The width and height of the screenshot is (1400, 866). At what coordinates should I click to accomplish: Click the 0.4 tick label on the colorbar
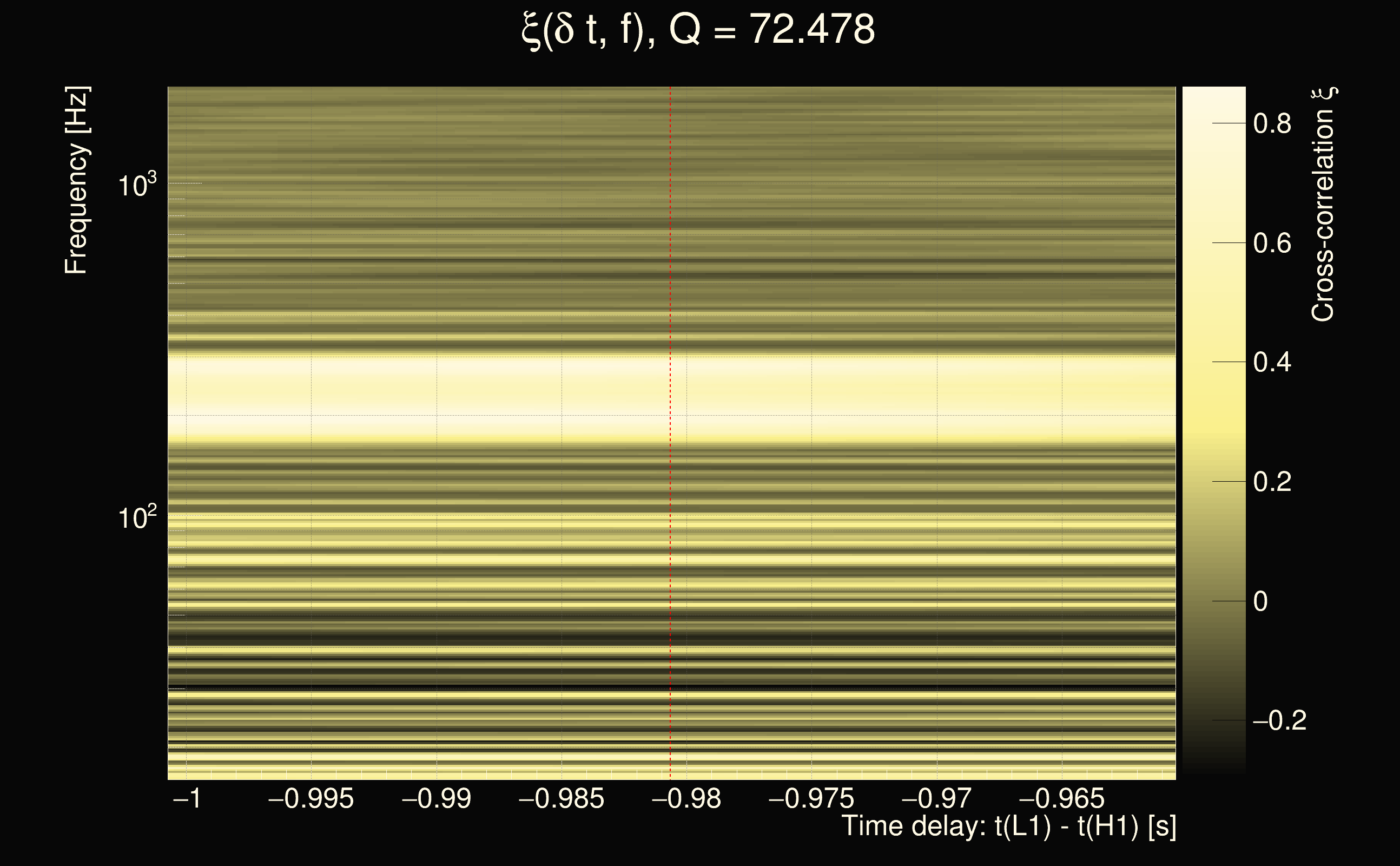point(1272,363)
